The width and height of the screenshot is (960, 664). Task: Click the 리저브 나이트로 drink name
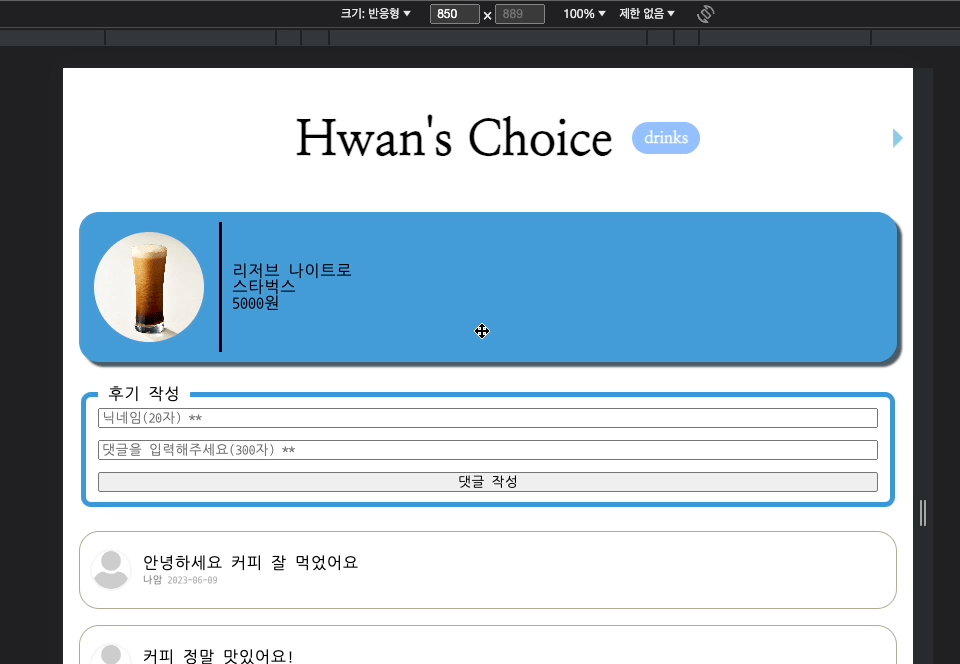click(291, 270)
